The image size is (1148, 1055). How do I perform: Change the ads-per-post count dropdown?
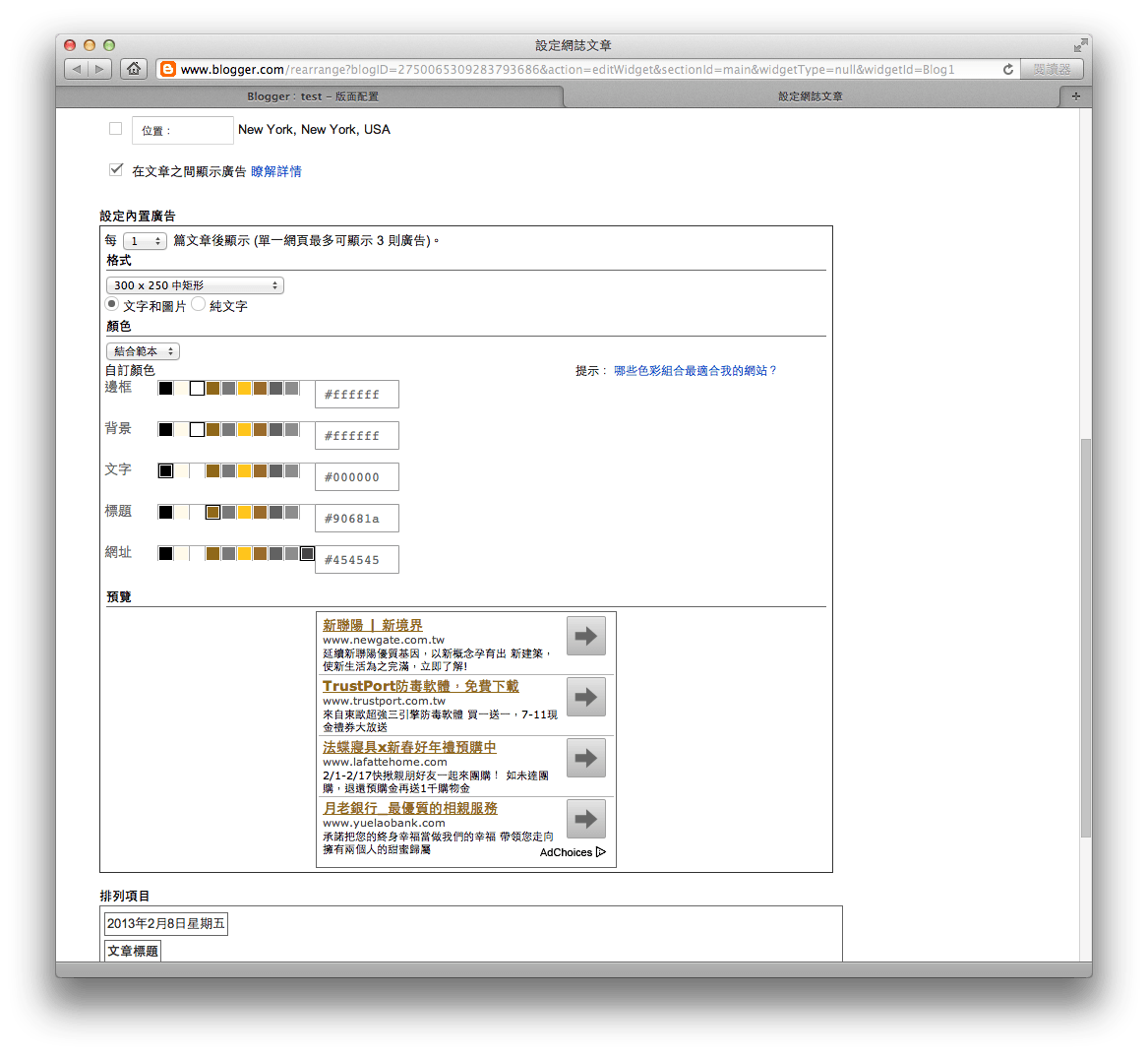144,240
